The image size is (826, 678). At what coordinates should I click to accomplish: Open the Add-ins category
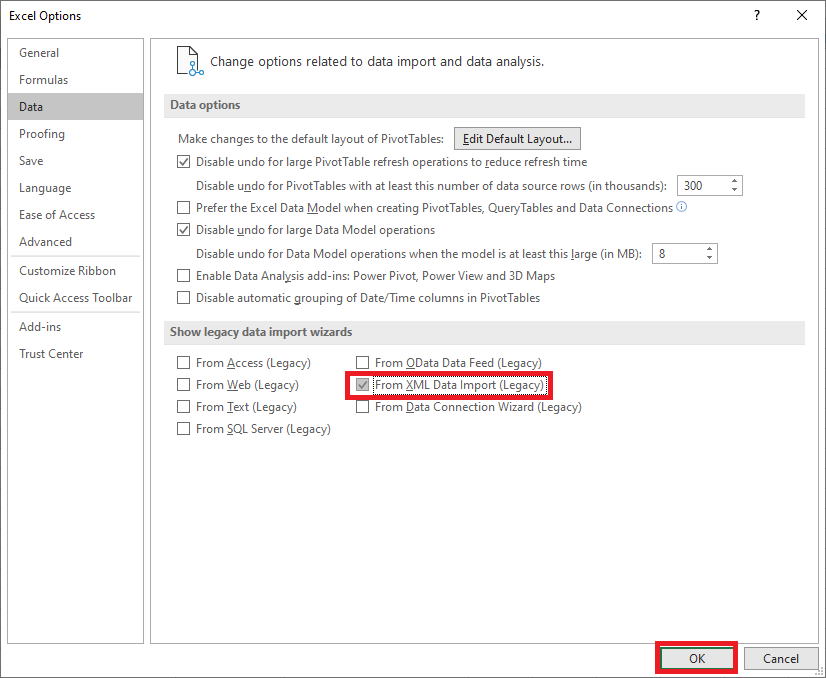click(75, 327)
